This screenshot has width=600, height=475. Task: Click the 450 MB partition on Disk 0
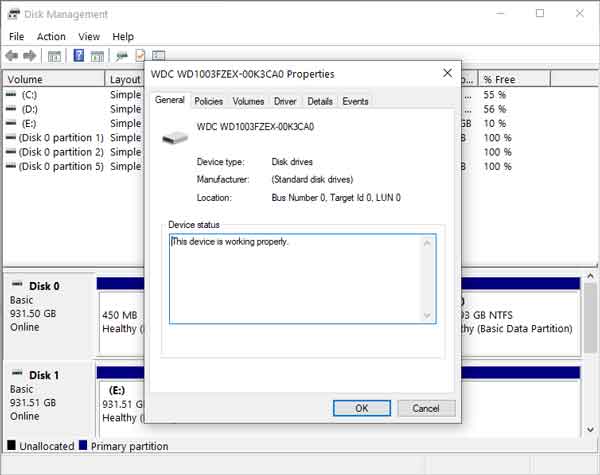tap(122, 323)
